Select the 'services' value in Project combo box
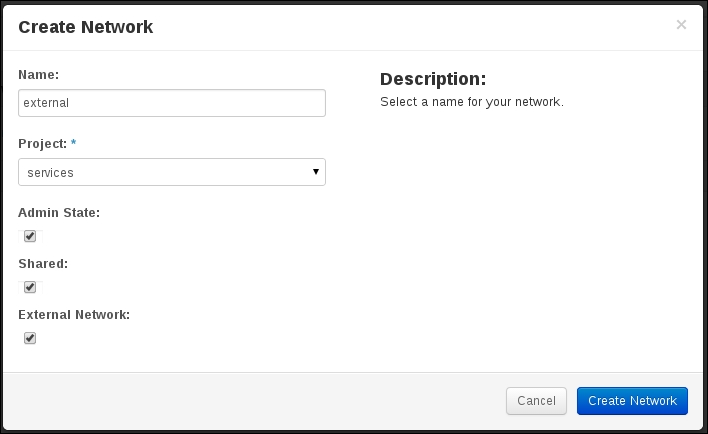 point(50,173)
